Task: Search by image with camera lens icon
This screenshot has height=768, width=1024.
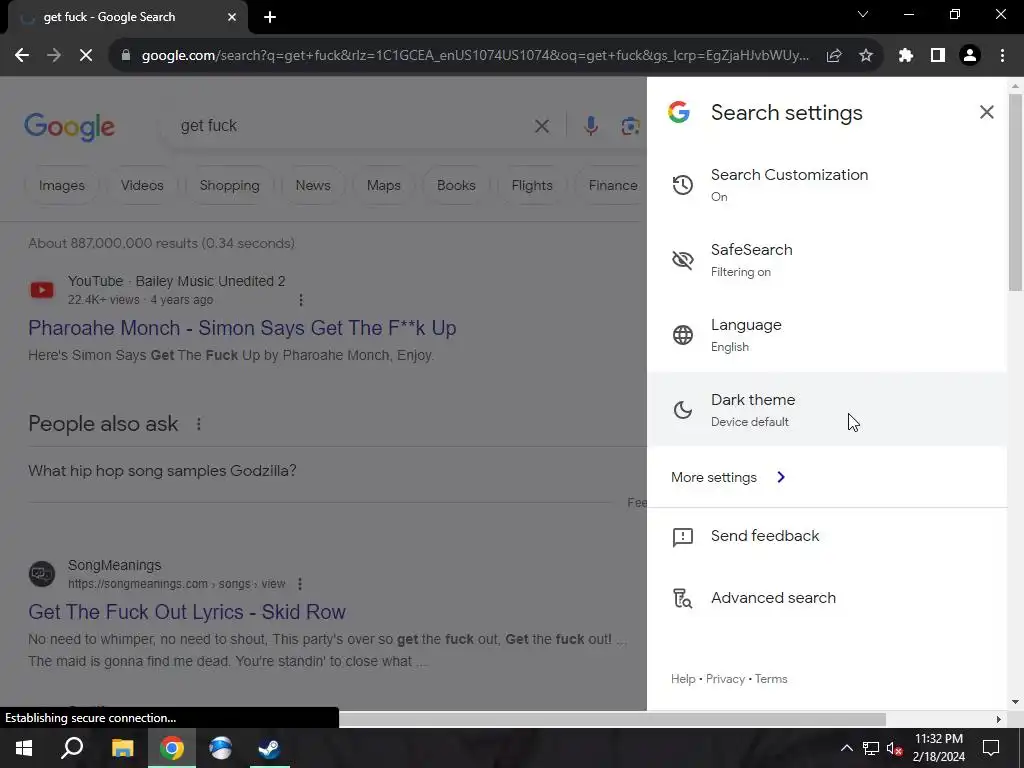Action: 630,126
